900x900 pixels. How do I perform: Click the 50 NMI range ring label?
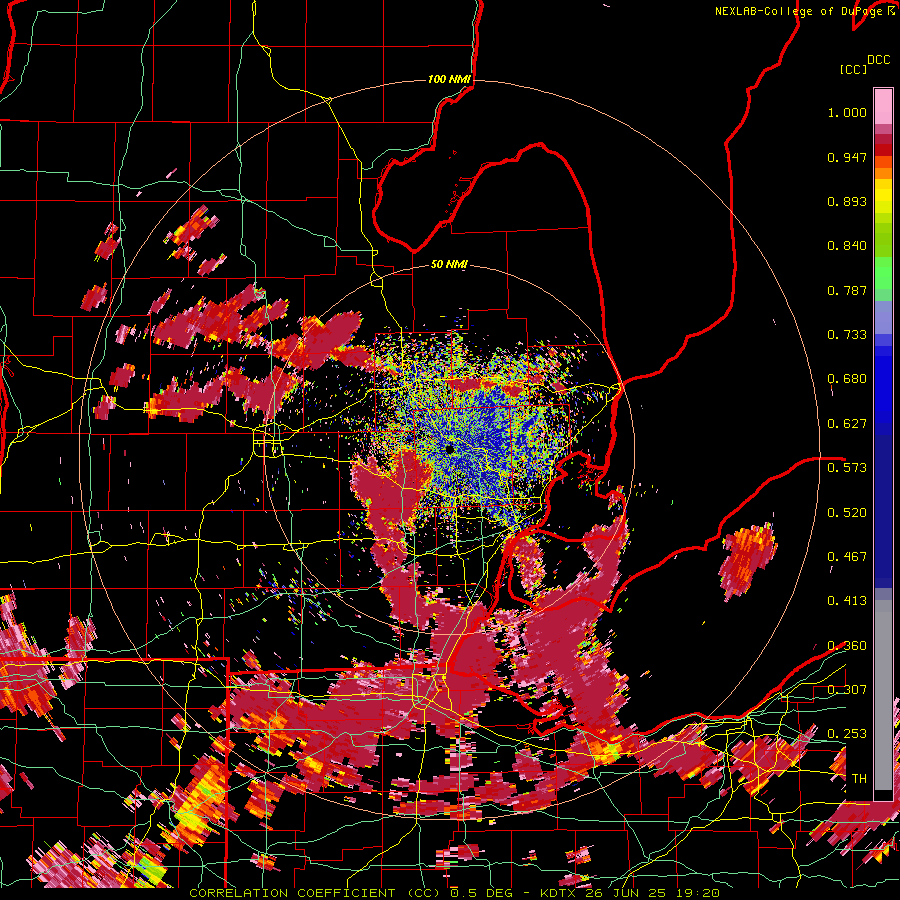click(449, 264)
